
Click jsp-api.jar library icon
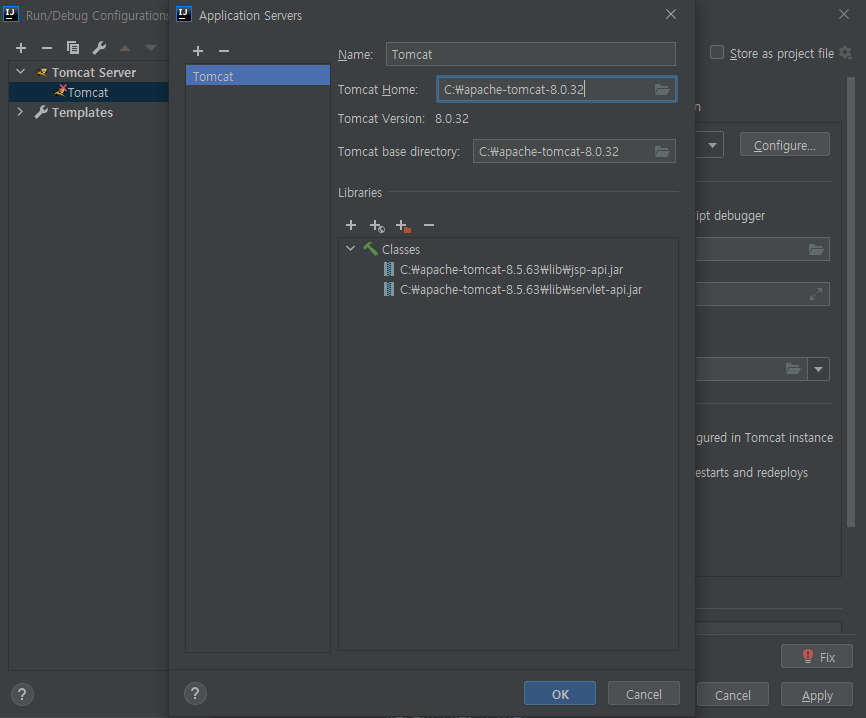pyautogui.click(x=389, y=270)
